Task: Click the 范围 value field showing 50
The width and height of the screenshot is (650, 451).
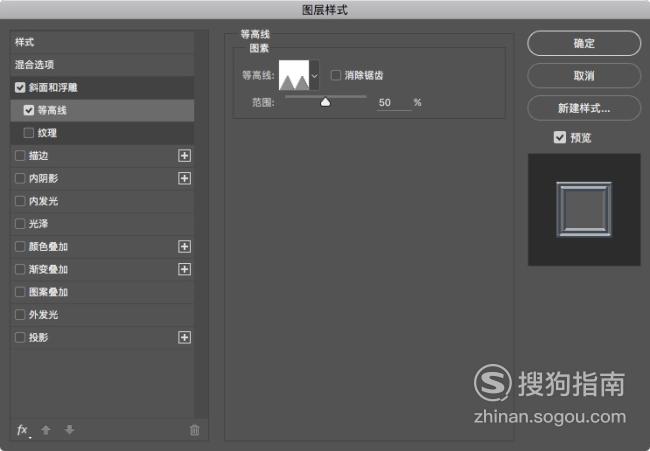Action: [x=394, y=103]
